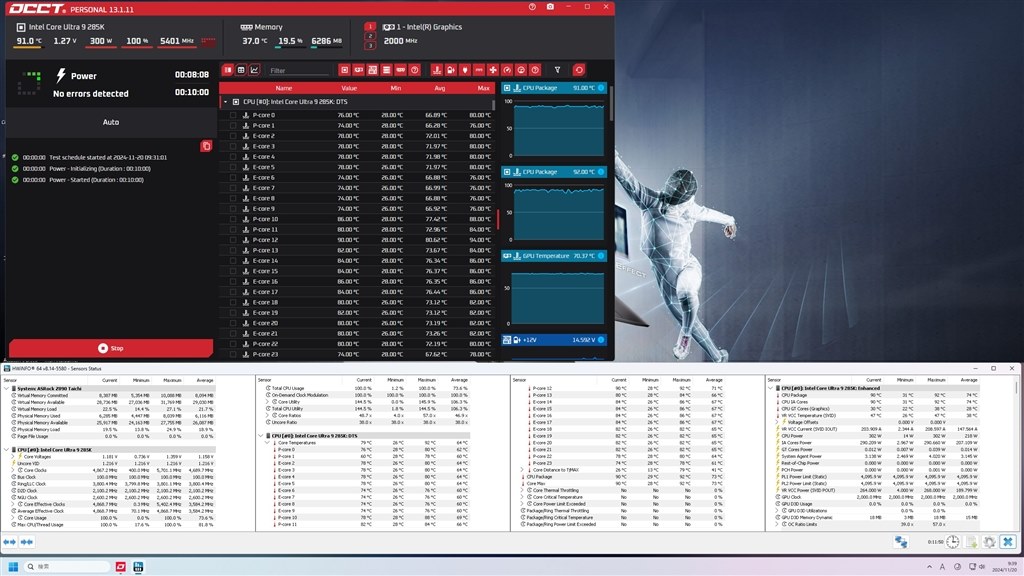Click the blue dot on +12V graph
Viewport: 1024px width, 576px height.
point(601,340)
